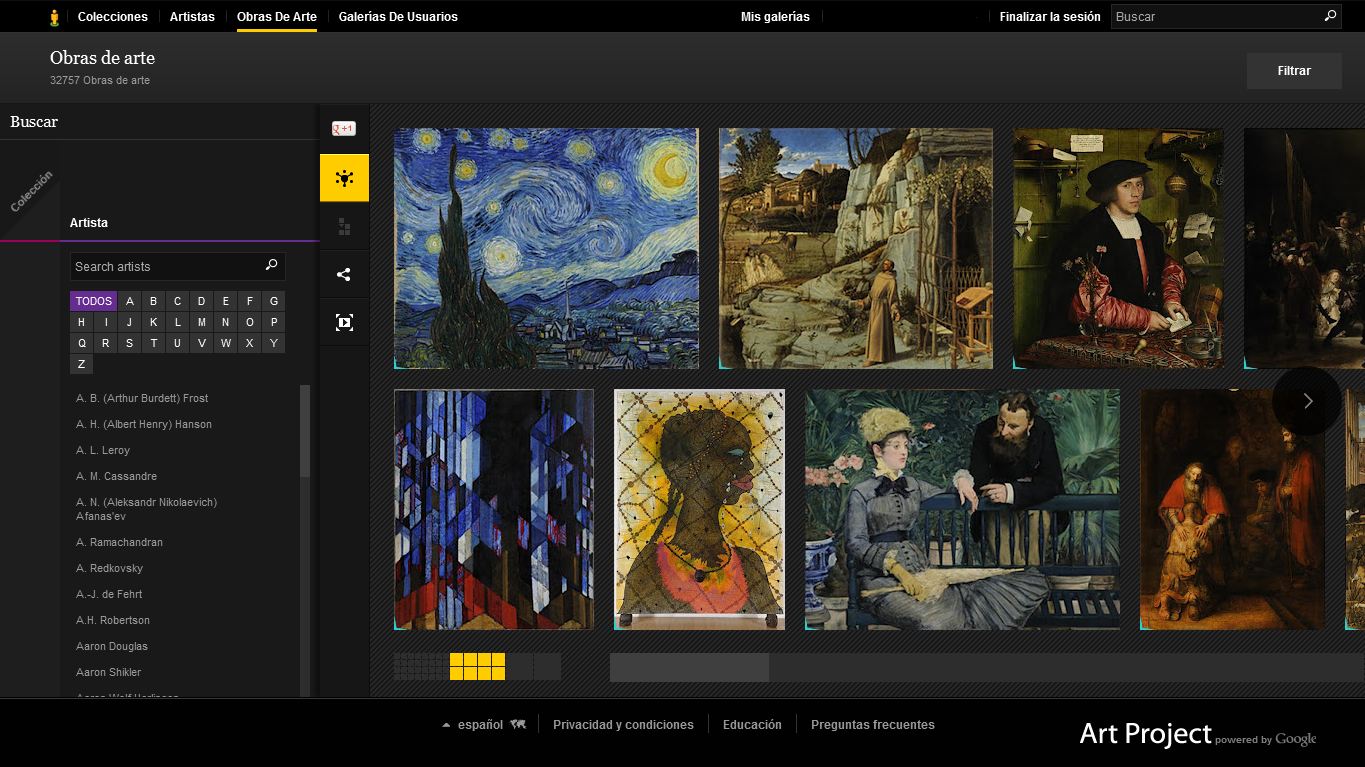The height and width of the screenshot is (767, 1365).
Task: Click the Art Project powered by Google logo
Action: (1198, 734)
